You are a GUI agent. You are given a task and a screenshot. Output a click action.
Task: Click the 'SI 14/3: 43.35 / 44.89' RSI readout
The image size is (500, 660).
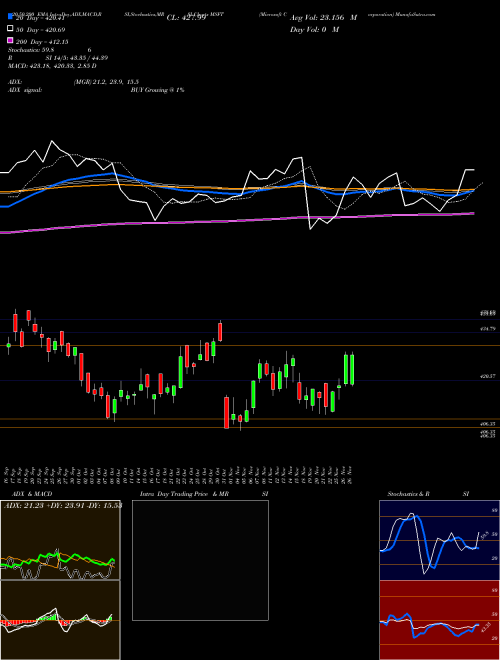(x=77, y=58)
